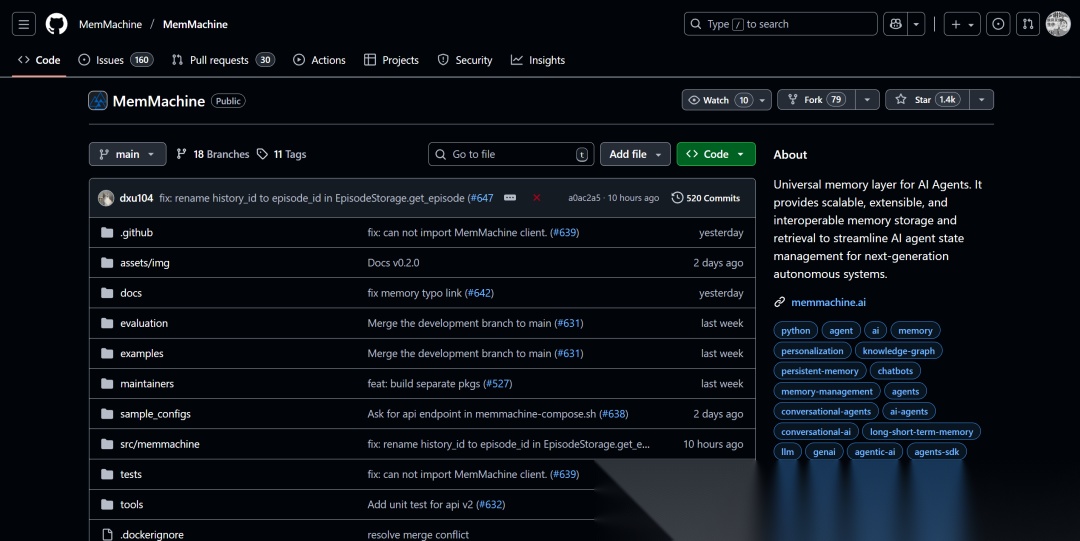Click the branch icon beside 18 Branches

(181, 154)
